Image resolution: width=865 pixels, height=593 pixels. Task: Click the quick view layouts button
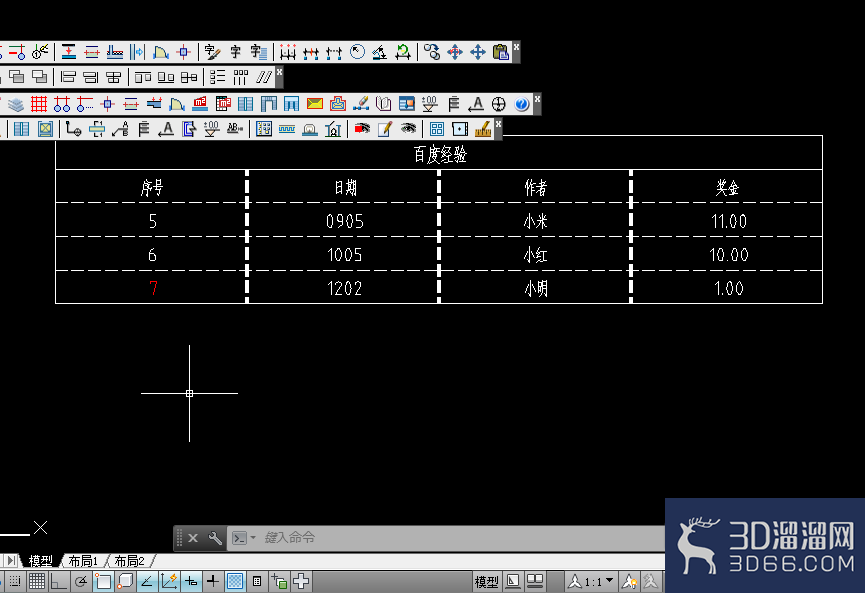click(x=513, y=581)
